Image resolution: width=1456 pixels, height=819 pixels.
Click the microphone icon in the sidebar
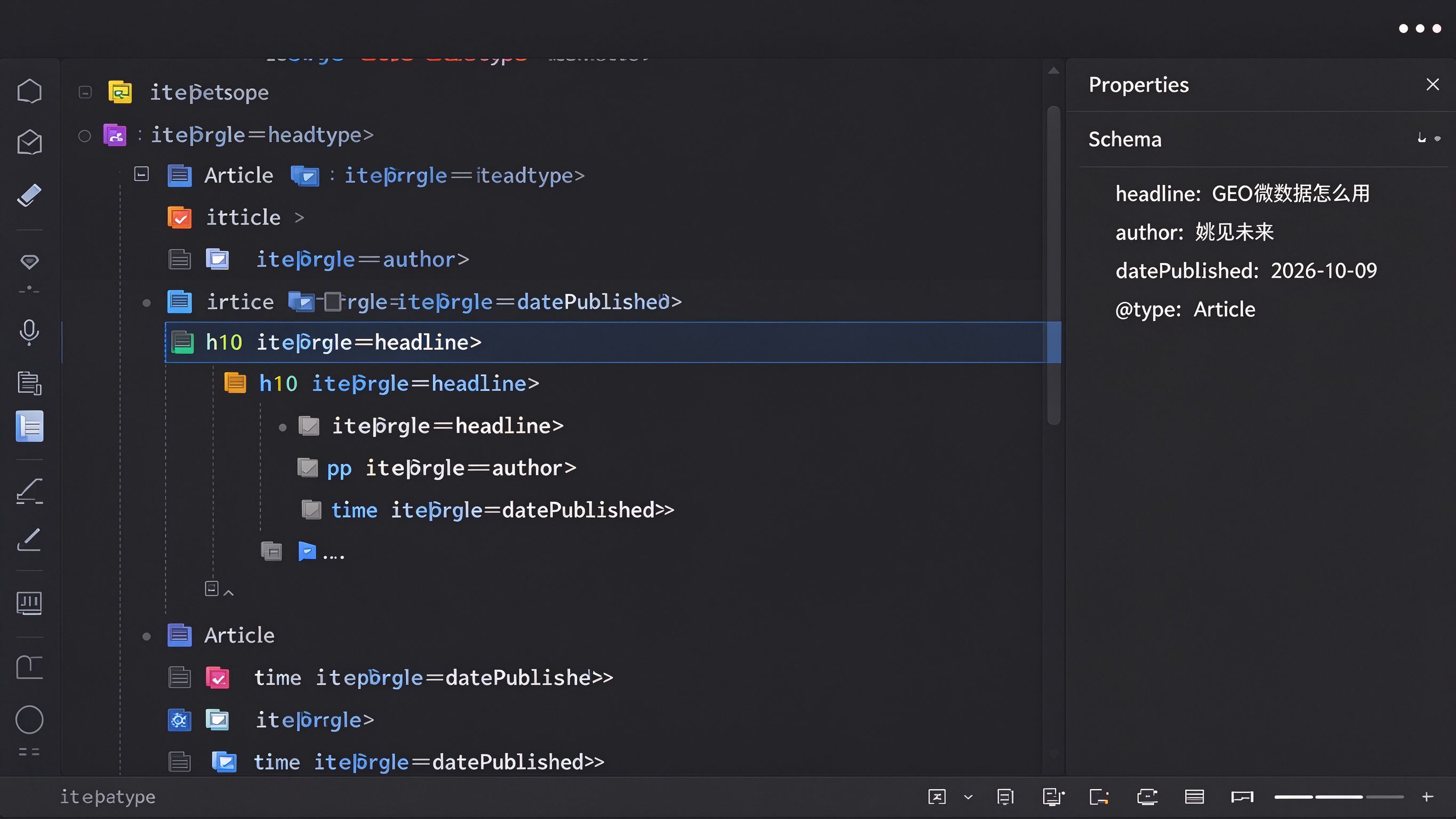(29, 332)
